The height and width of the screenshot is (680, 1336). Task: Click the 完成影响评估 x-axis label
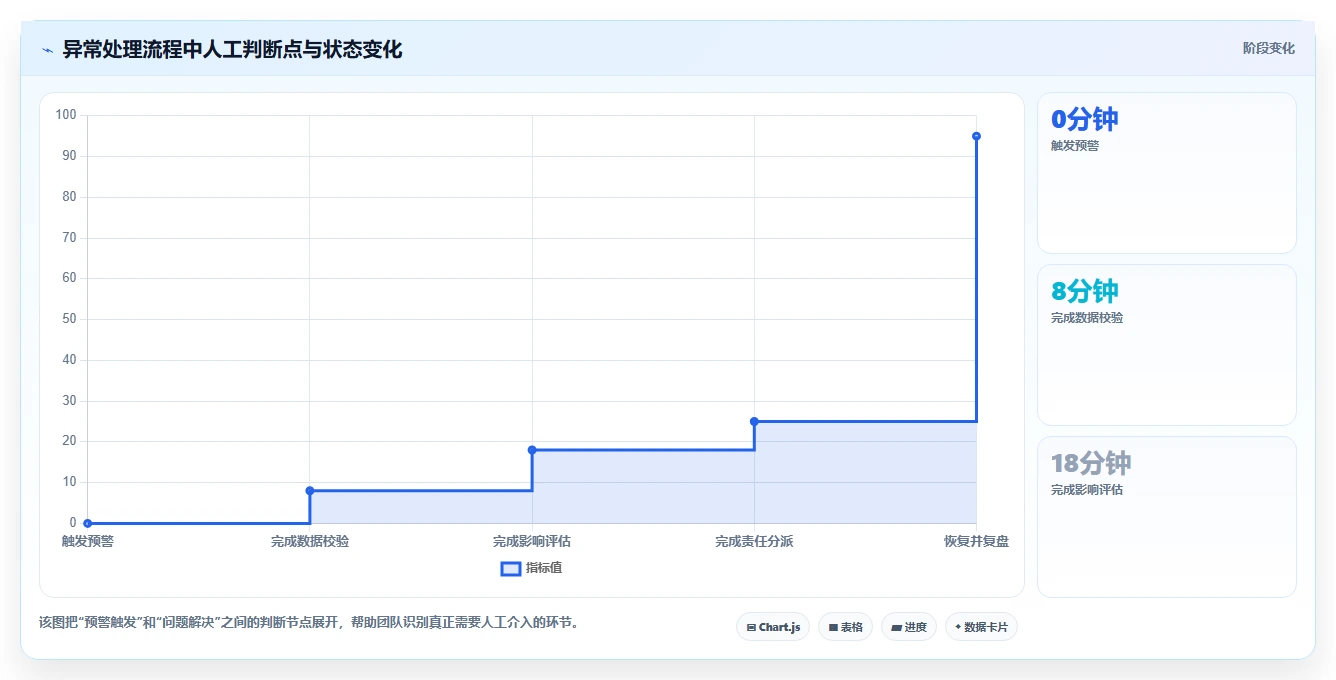coord(532,541)
